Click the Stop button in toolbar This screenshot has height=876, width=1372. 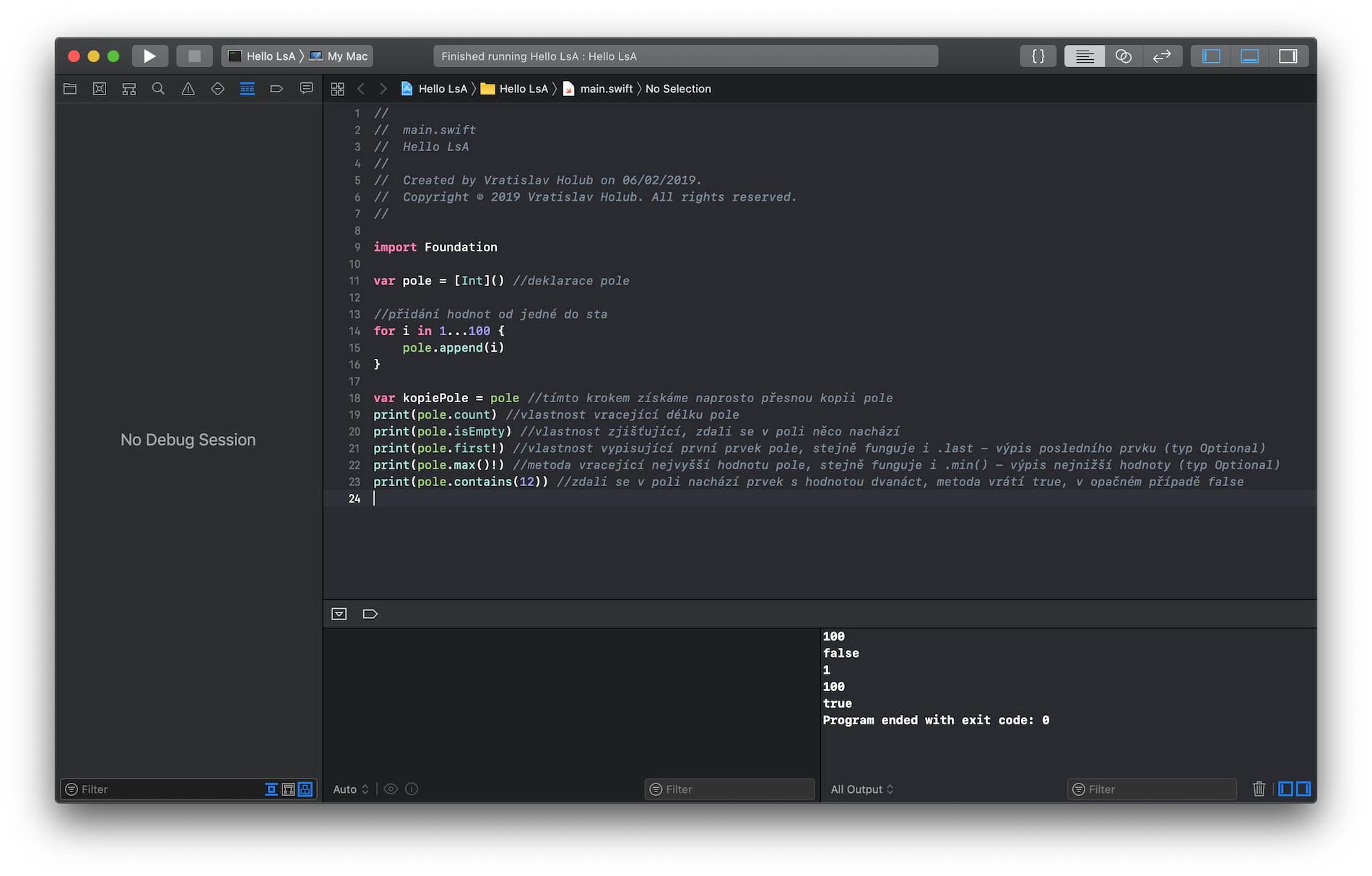[194, 56]
